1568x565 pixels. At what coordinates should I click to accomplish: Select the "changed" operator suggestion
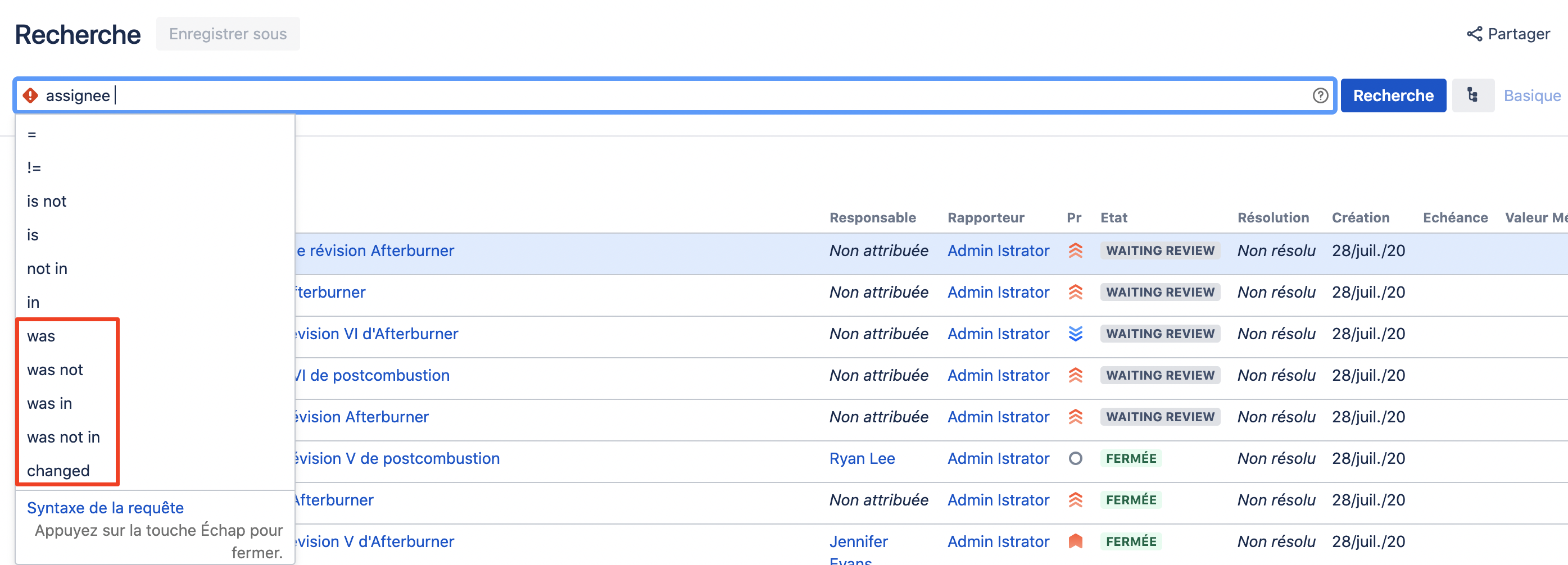pos(58,471)
